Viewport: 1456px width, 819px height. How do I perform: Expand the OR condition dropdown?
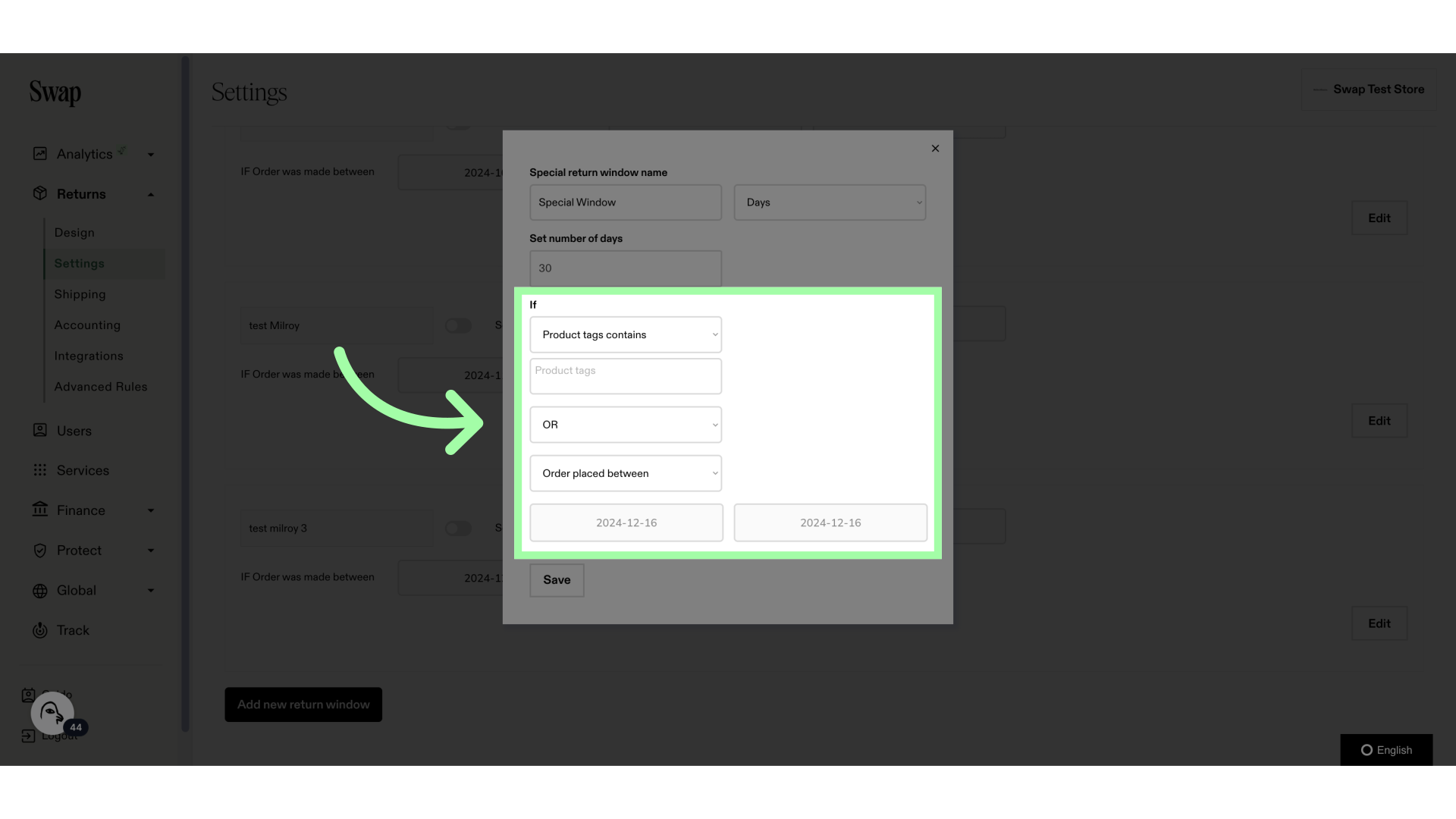point(625,424)
